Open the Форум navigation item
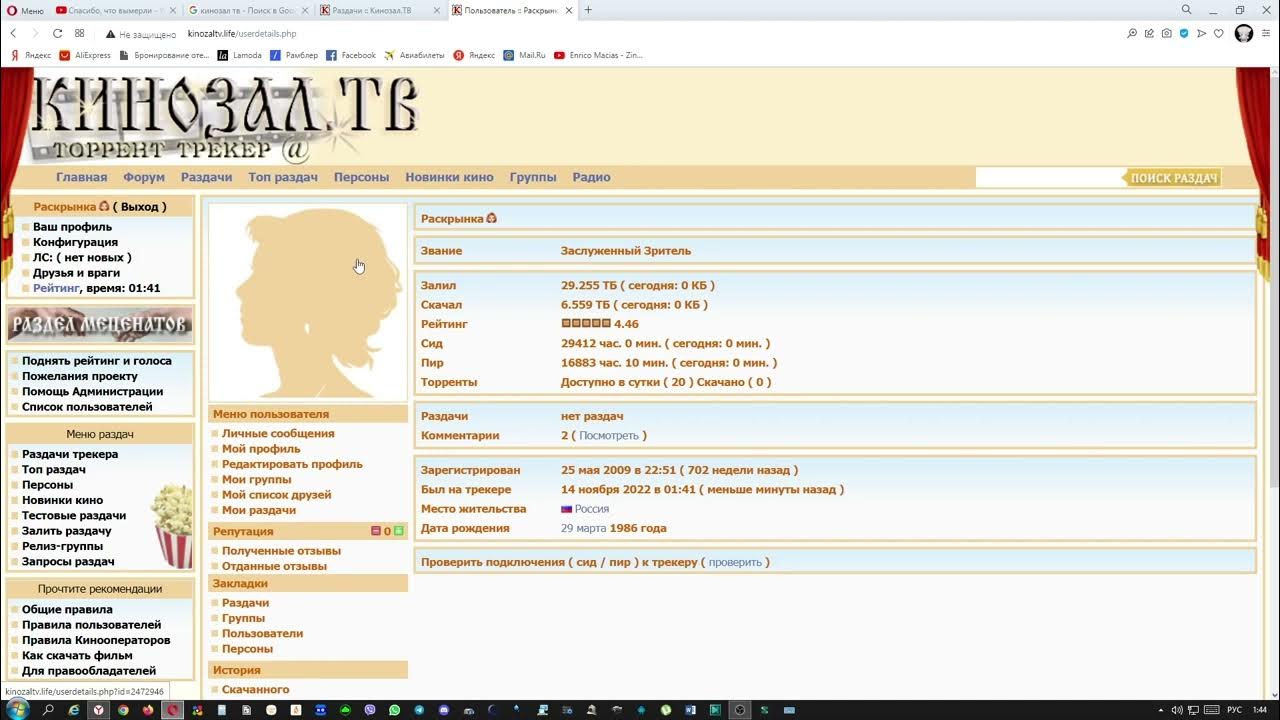Image resolution: width=1280 pixels, height=720 pixels. coord(144,177)
